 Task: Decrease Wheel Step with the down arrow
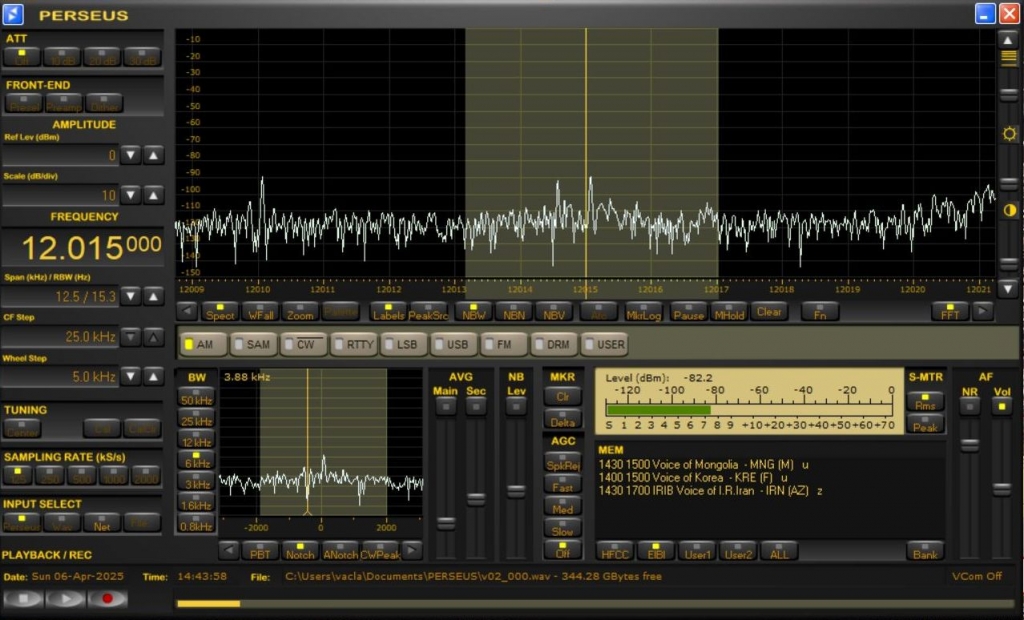[131, 376]
